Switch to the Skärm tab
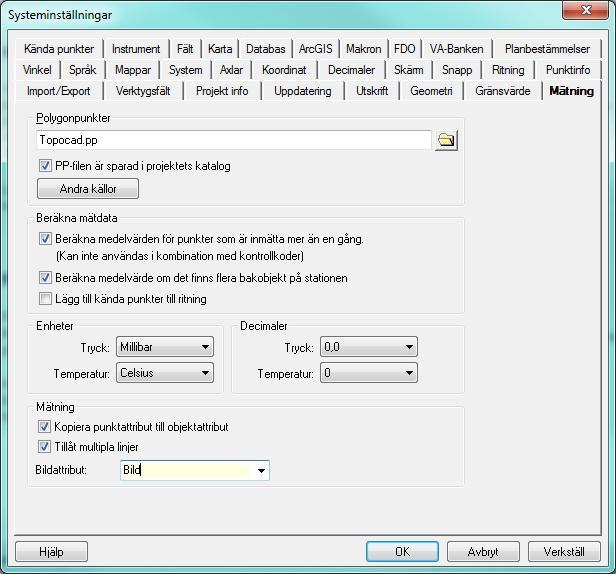The image size is (616, 574). [409, 70]
